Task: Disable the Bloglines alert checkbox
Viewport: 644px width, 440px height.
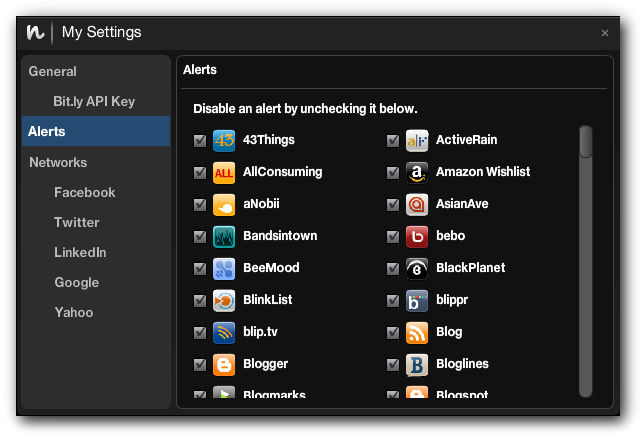Action: click(393, 365)
